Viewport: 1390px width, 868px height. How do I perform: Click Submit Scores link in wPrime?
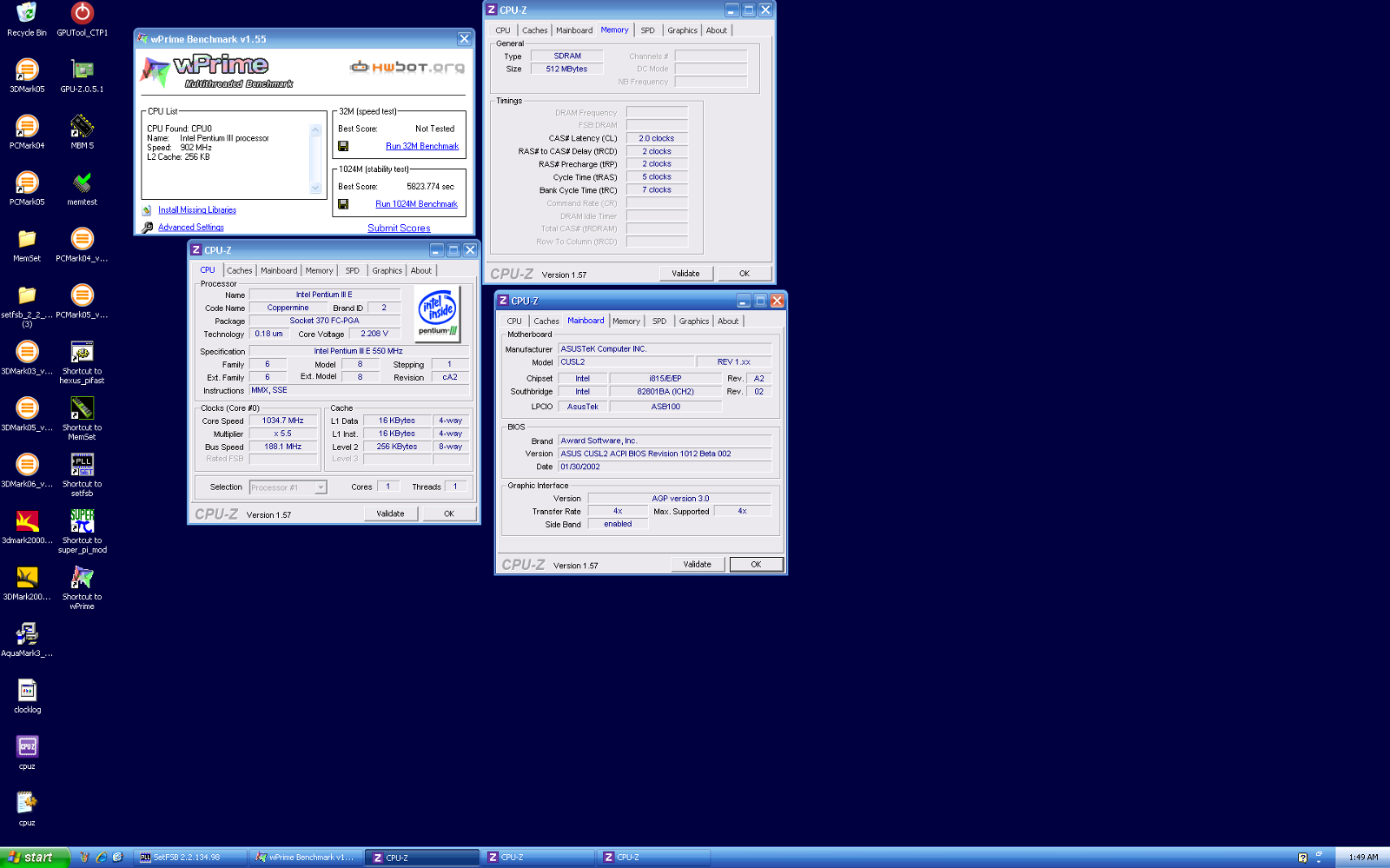[399, 229]
